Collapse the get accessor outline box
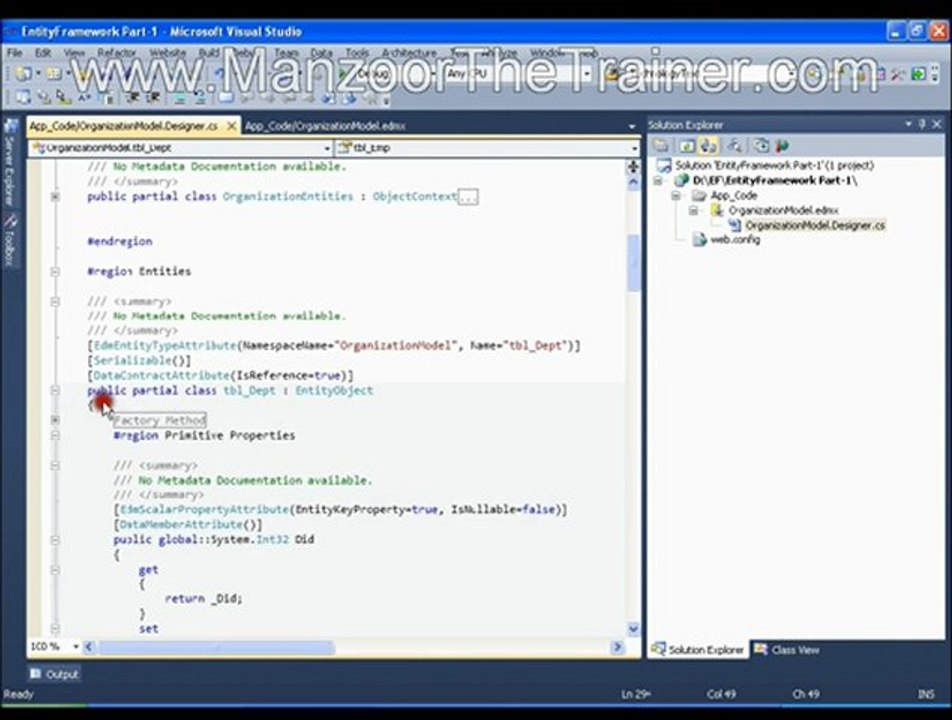 tap(55, 570)
